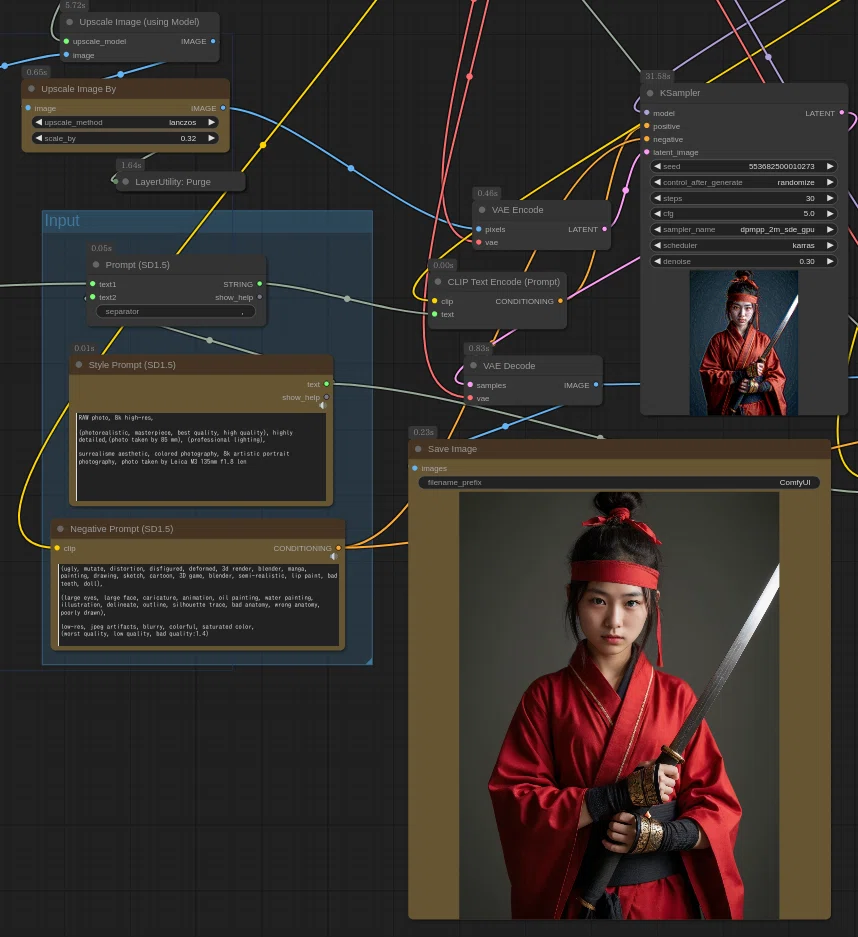Viewport: 858px width, 937px height.
Task: Click the negative input port on KSampler
Action: 646,139
